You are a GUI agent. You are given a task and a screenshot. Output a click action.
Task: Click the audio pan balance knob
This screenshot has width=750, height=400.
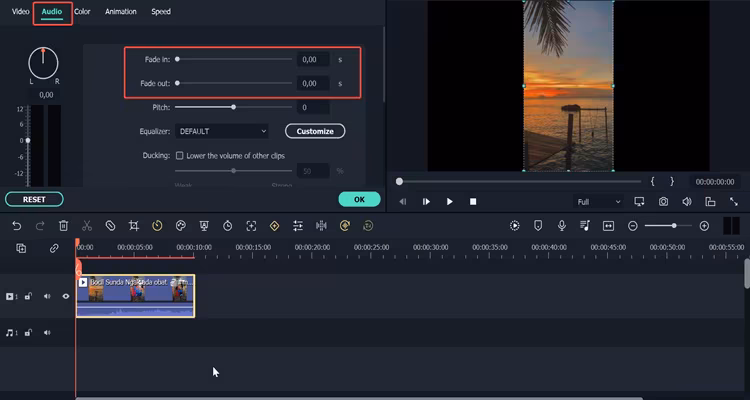click(x=43, y=63)
